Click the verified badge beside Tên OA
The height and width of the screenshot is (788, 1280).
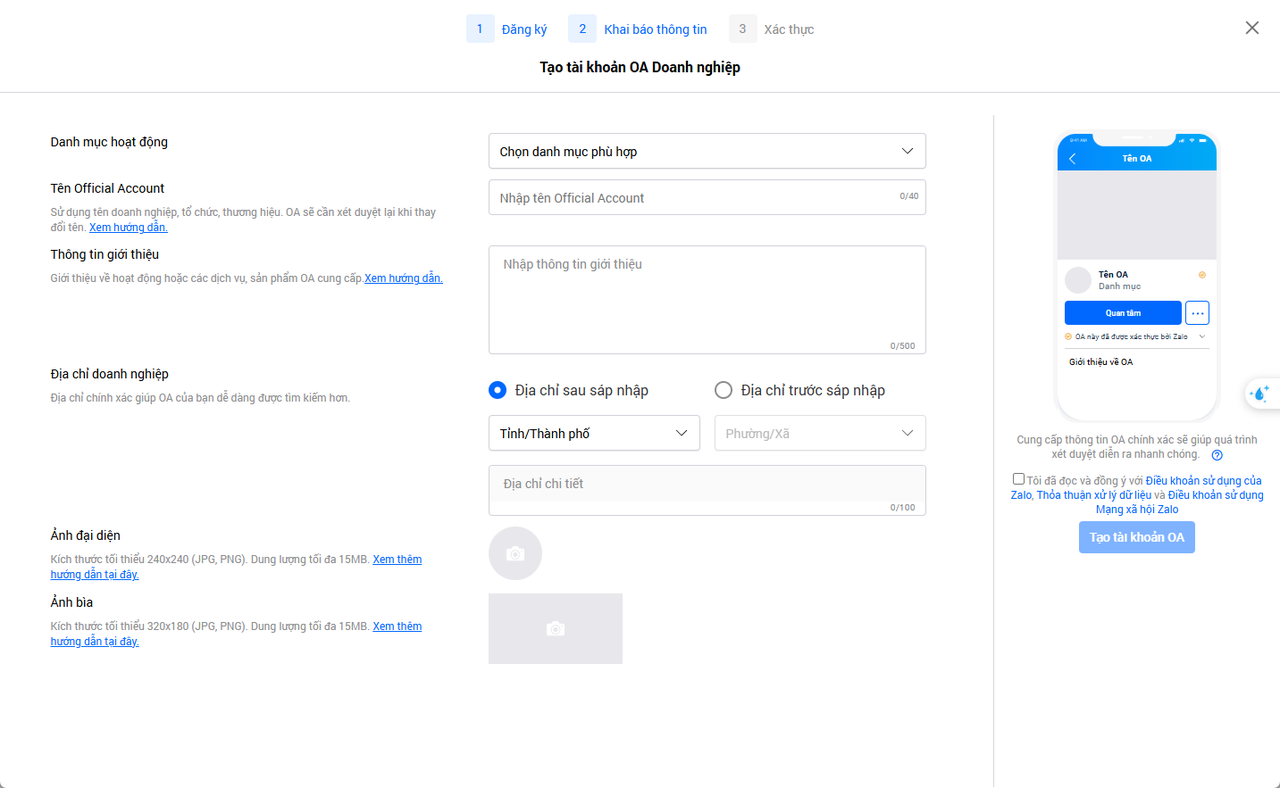tap(1202, 275)
